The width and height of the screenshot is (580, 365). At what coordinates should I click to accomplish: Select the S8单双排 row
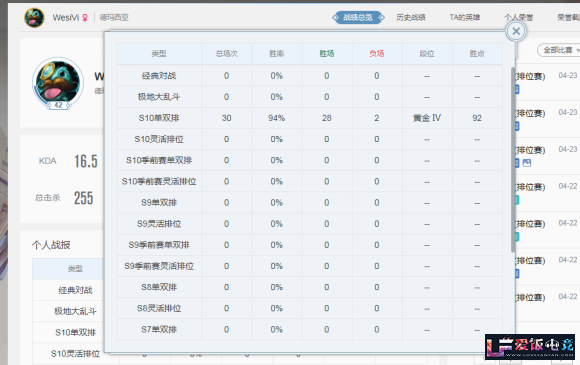(309, 287)
